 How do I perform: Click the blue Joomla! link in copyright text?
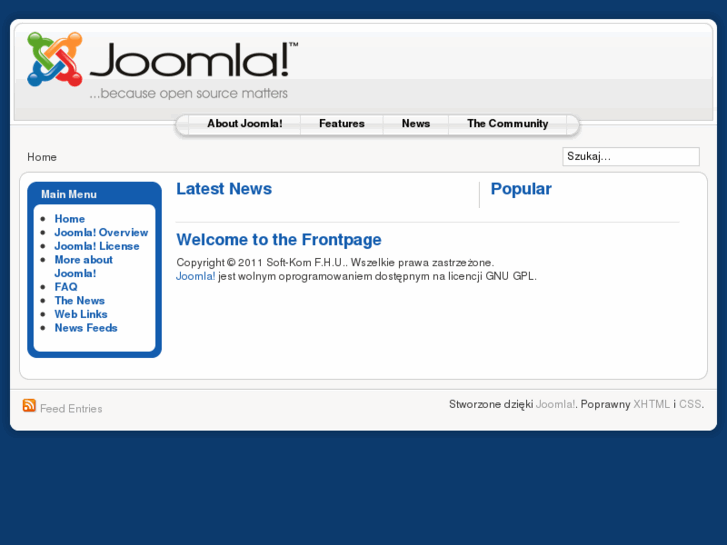click(x=196, y=276)
